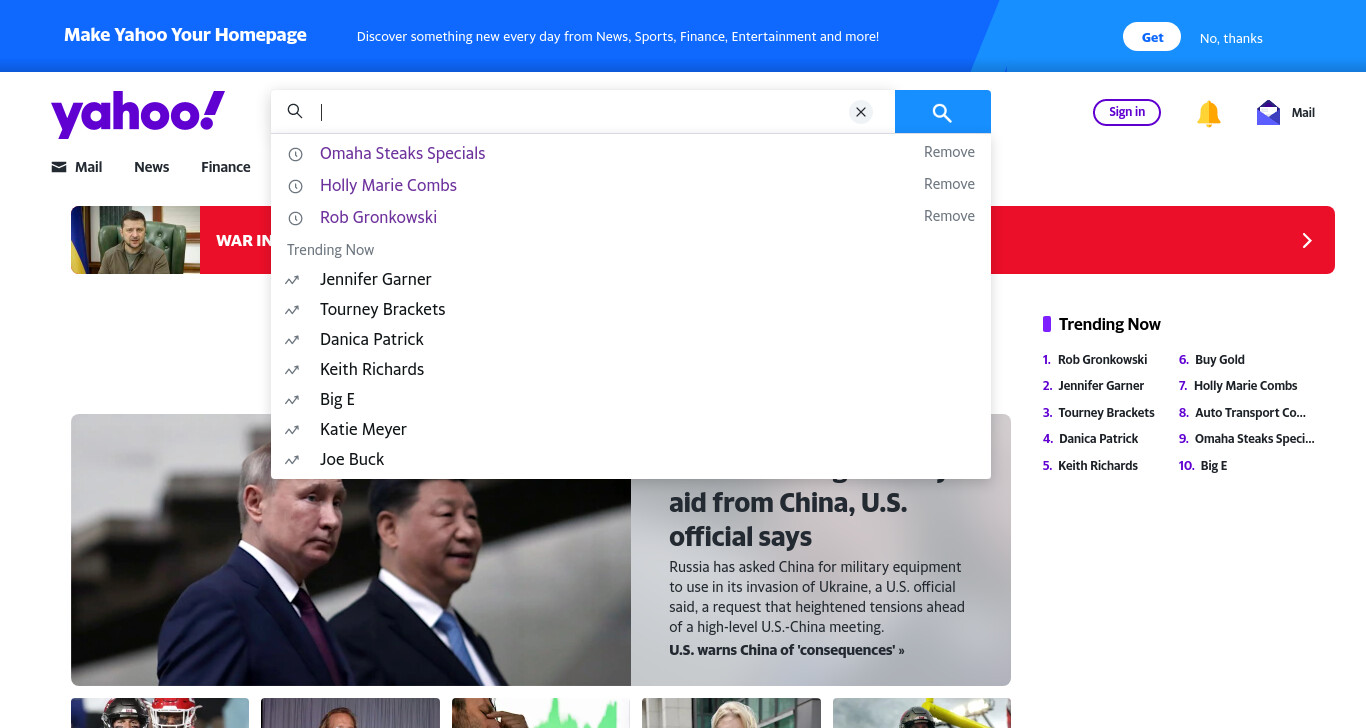Remove Rob Gronkowski from history
Viewport: 1366px width, 728px height.
click(949, 216)
